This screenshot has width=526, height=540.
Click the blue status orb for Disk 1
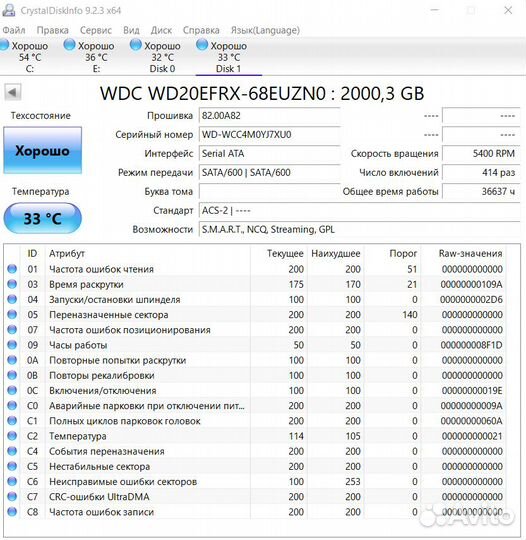(x=202, y=45)
